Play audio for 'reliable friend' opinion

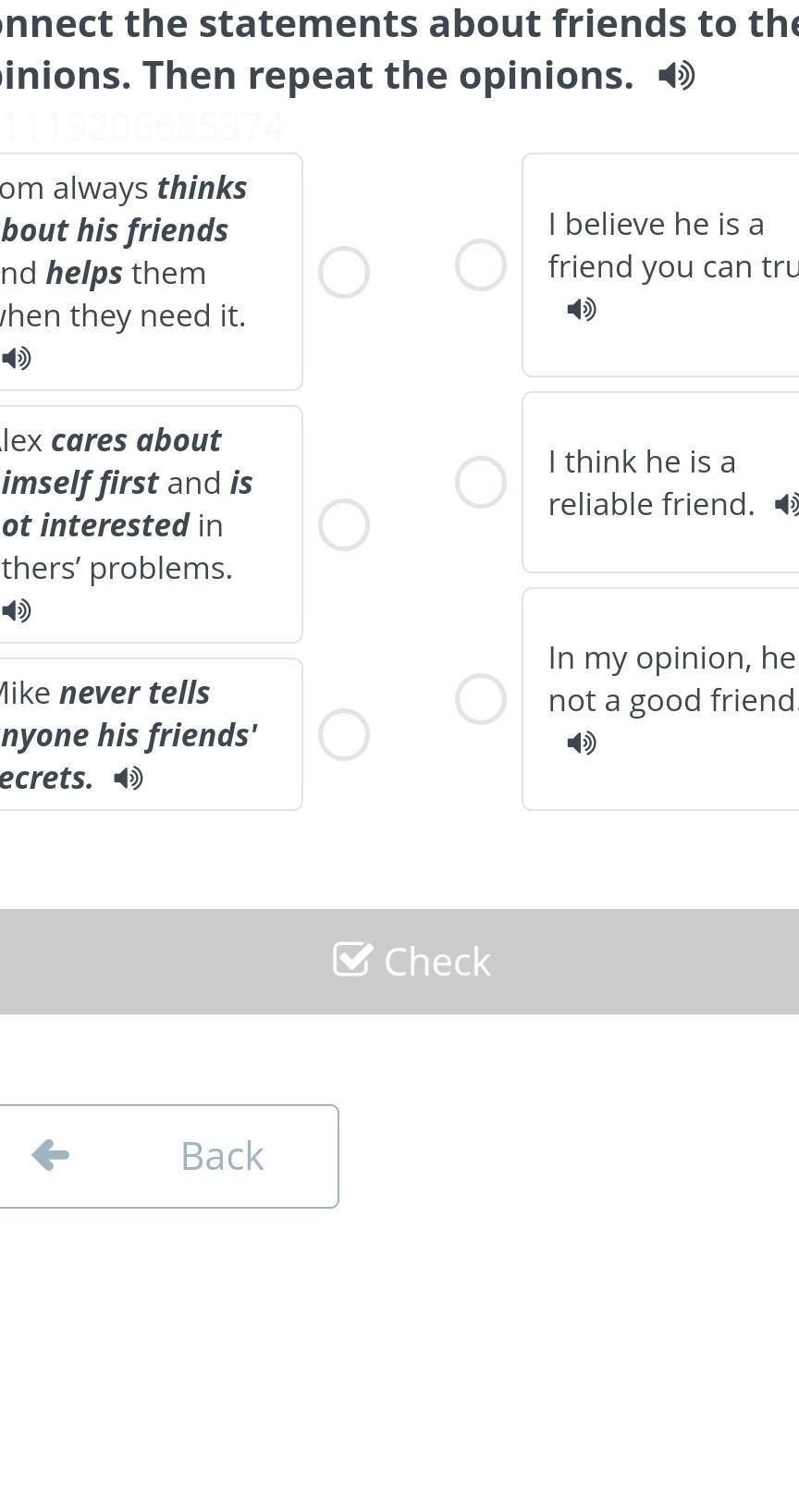[786, 505]
